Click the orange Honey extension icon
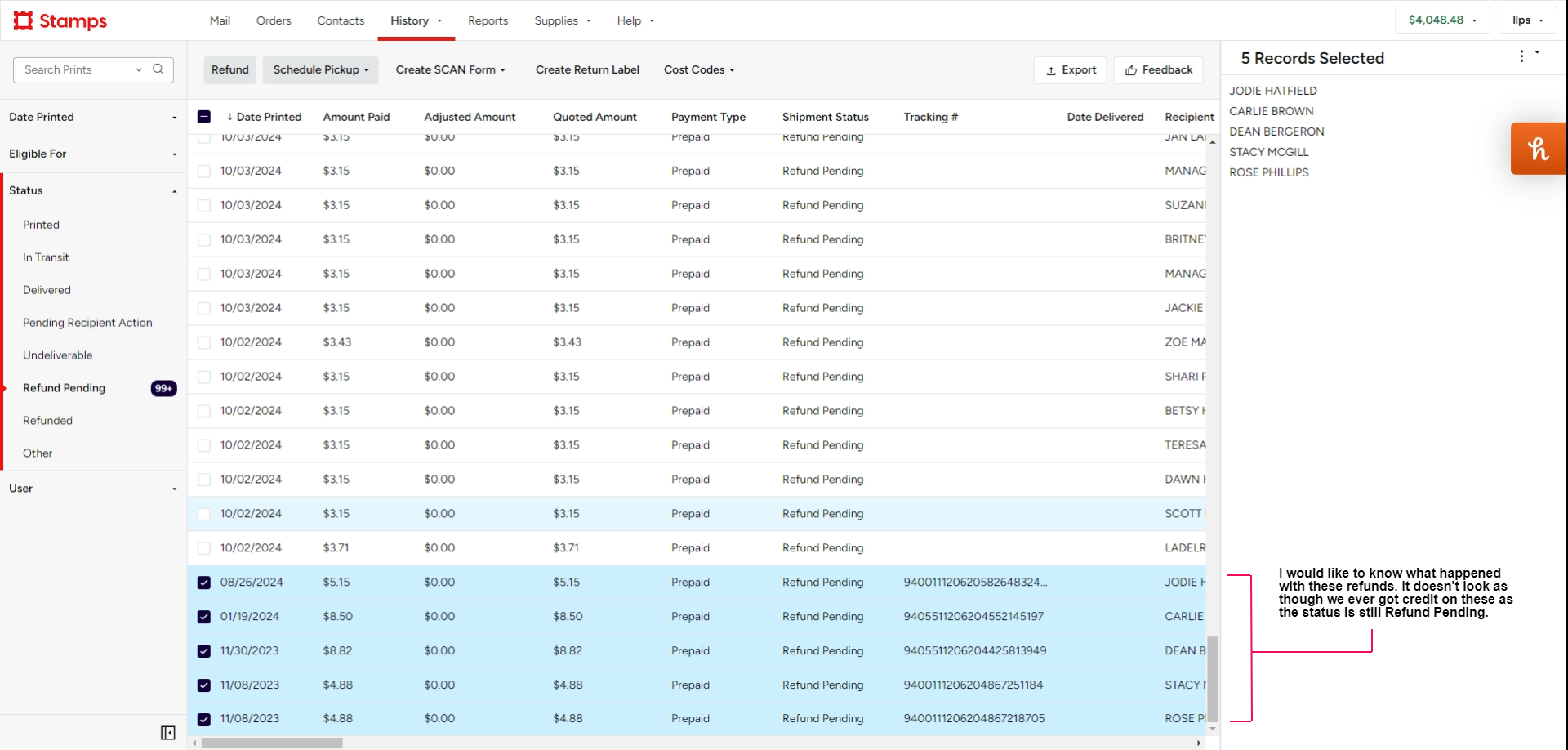1568x750 pixels. pyautogui.click(x=1538, y=149)
